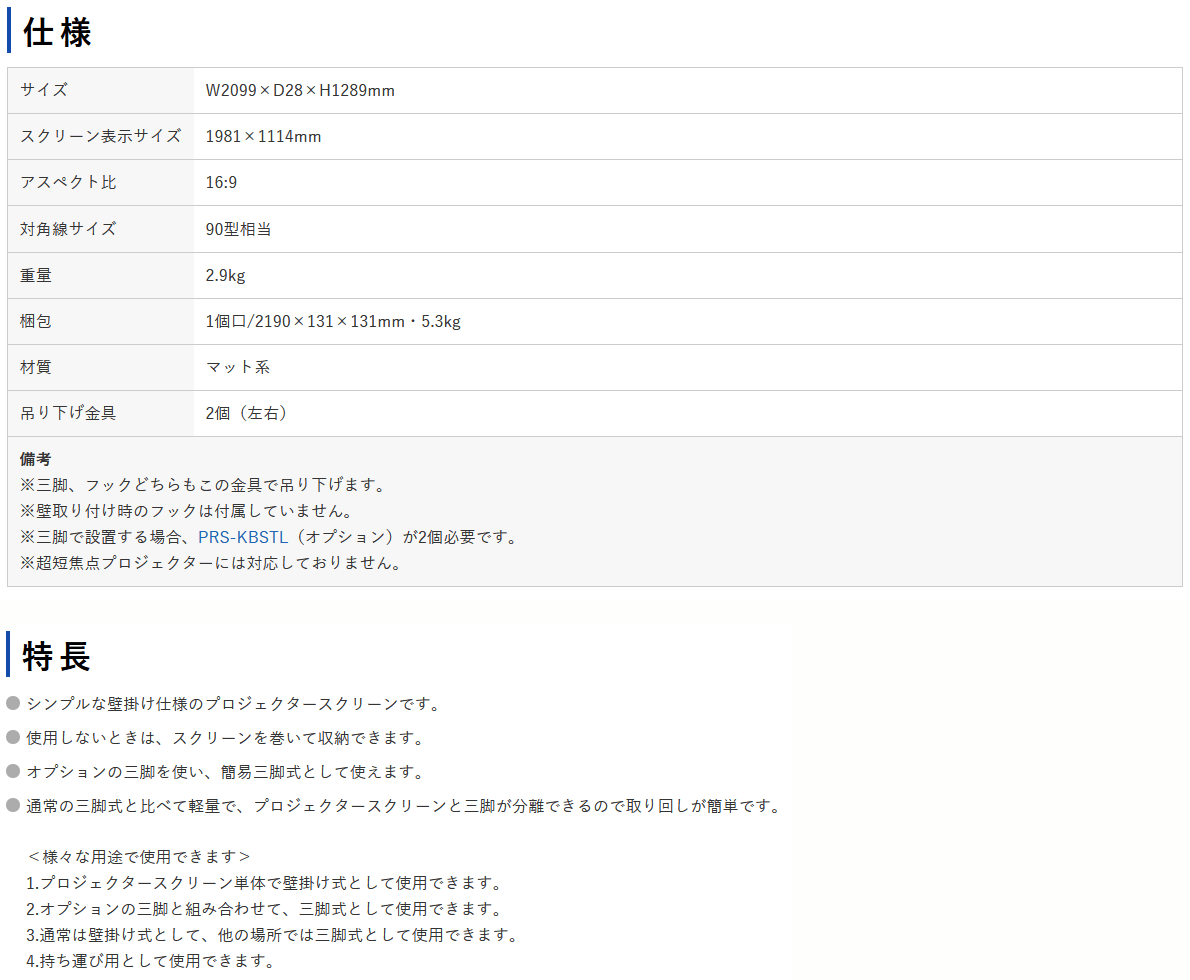This screenshot has width=1190, height=980.
Task: Click the 重量 row label
Action: pyautogui.click(x=36, y=276)
